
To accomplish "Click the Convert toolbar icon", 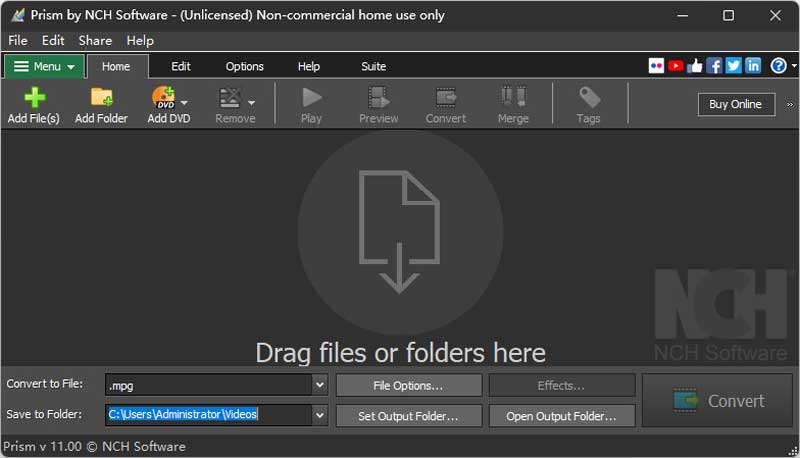I will [446, 97].
